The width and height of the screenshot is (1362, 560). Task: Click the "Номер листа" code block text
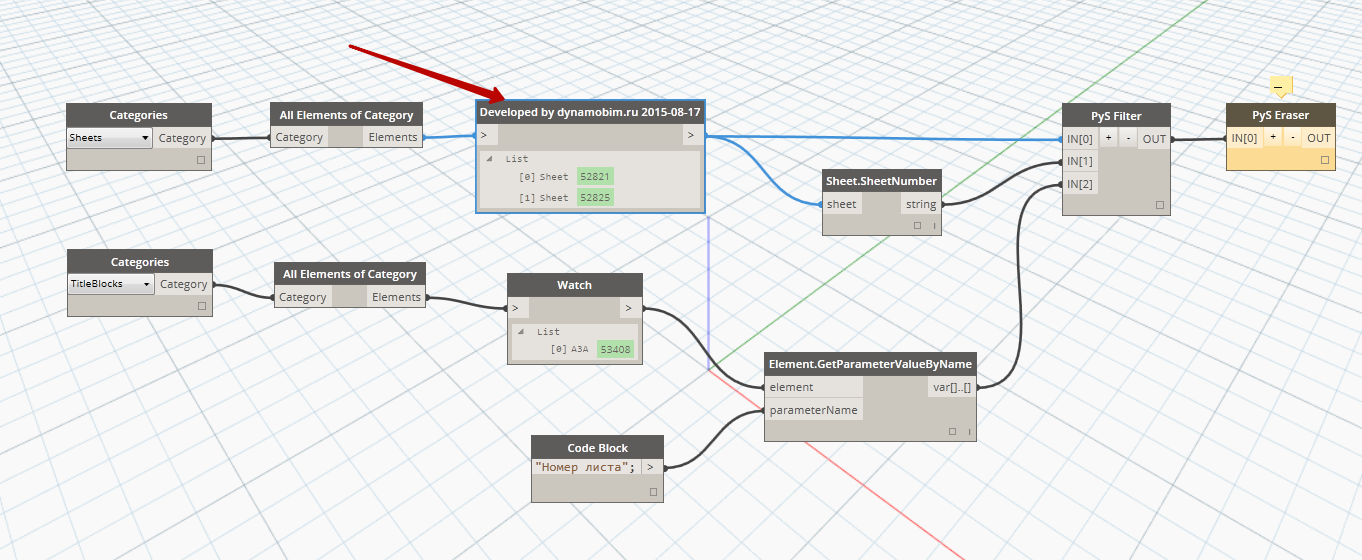coord(585,467)
